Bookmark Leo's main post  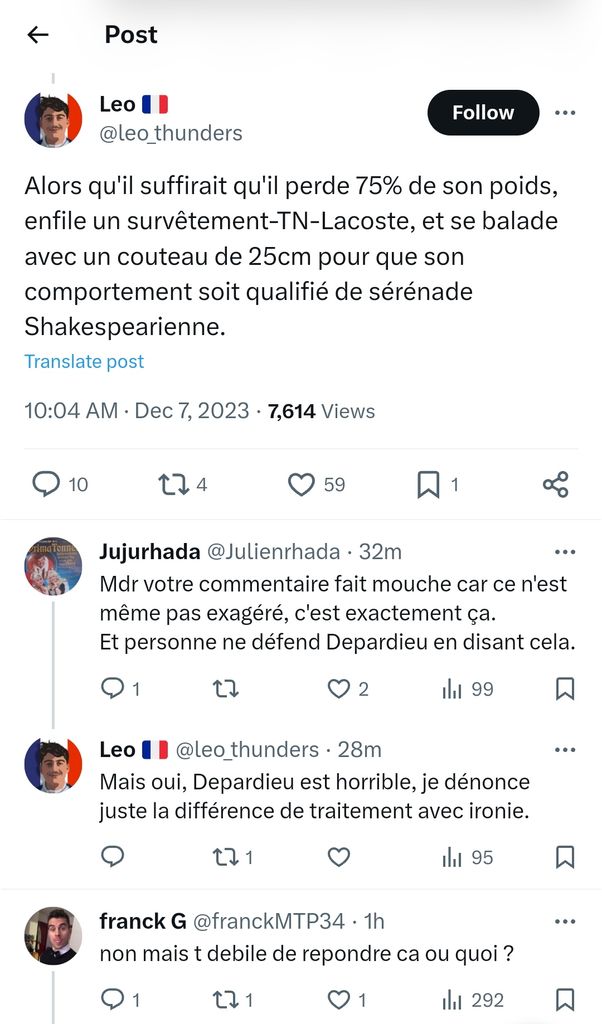(428, 484)
